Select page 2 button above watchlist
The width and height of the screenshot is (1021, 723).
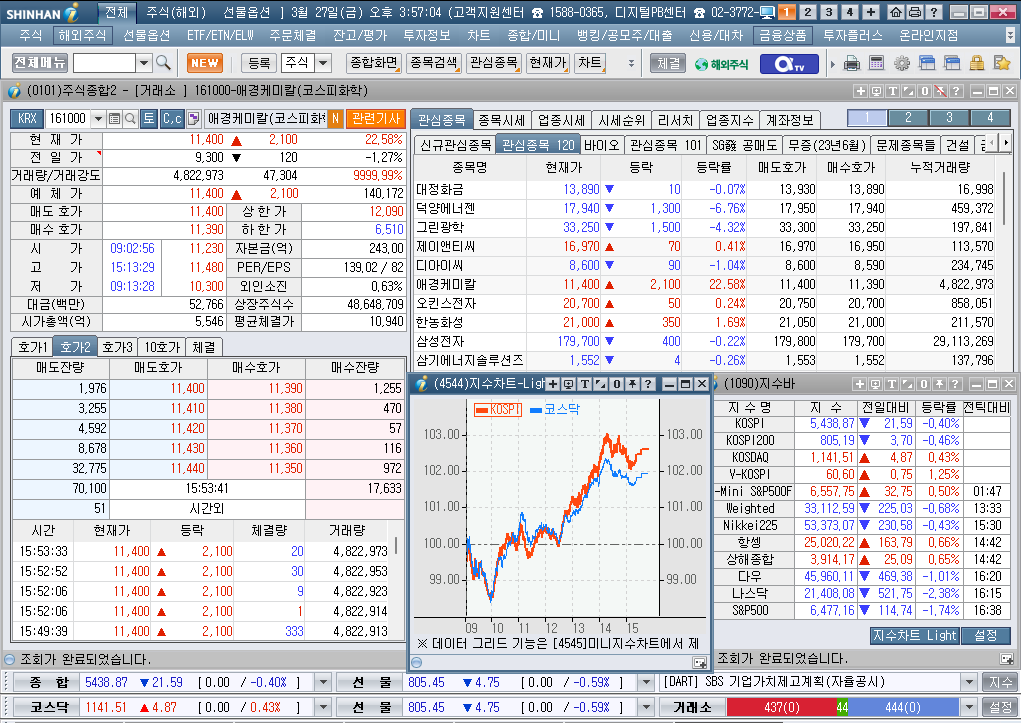(908, 118)
